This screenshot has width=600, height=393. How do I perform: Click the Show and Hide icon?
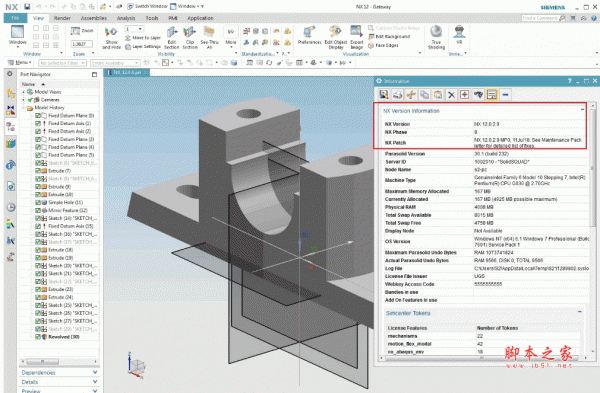(111, 38)
